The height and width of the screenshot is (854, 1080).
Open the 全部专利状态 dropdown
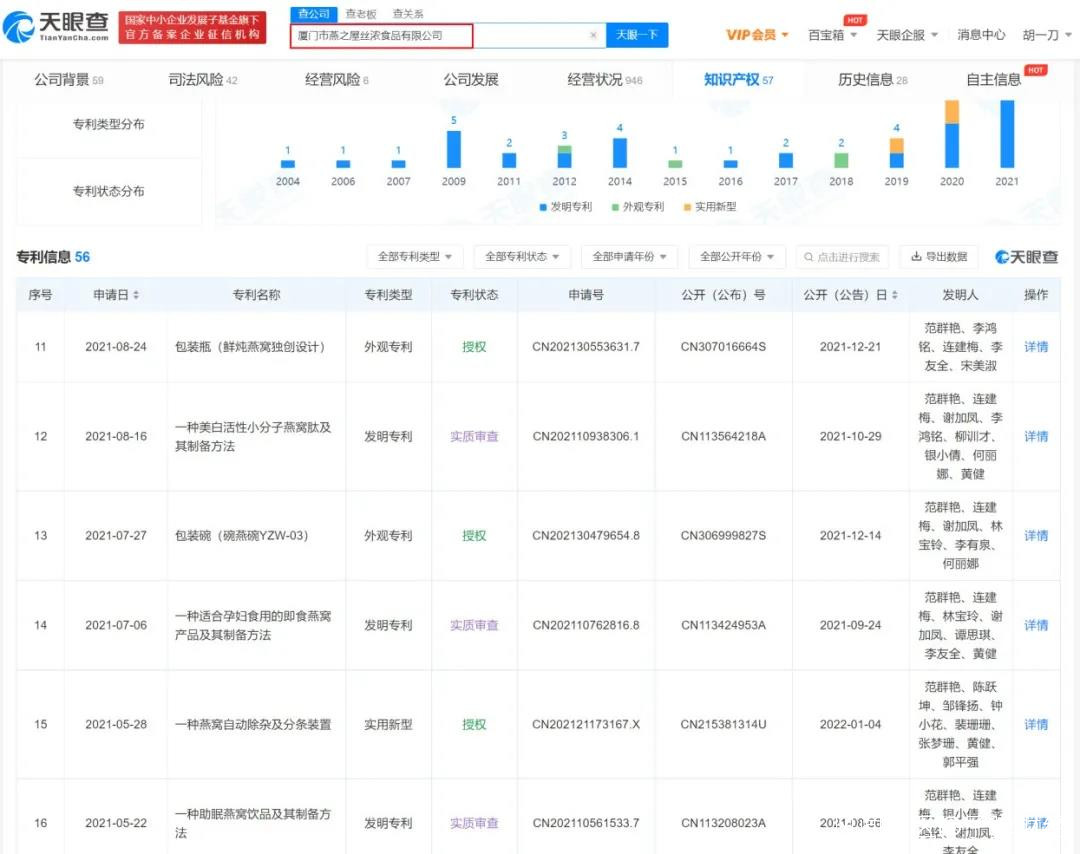[521, 257]
